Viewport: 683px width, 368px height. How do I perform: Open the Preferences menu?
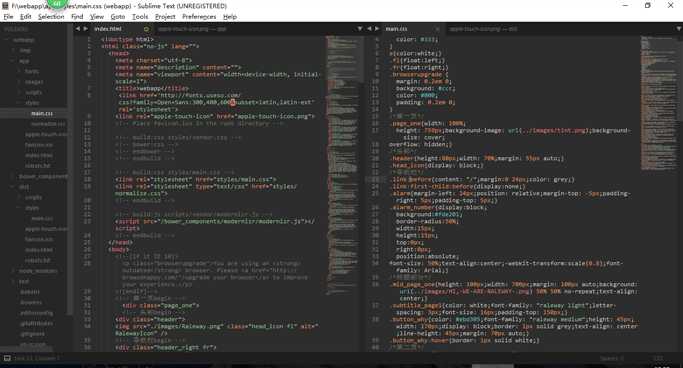(x=199, y=17)
